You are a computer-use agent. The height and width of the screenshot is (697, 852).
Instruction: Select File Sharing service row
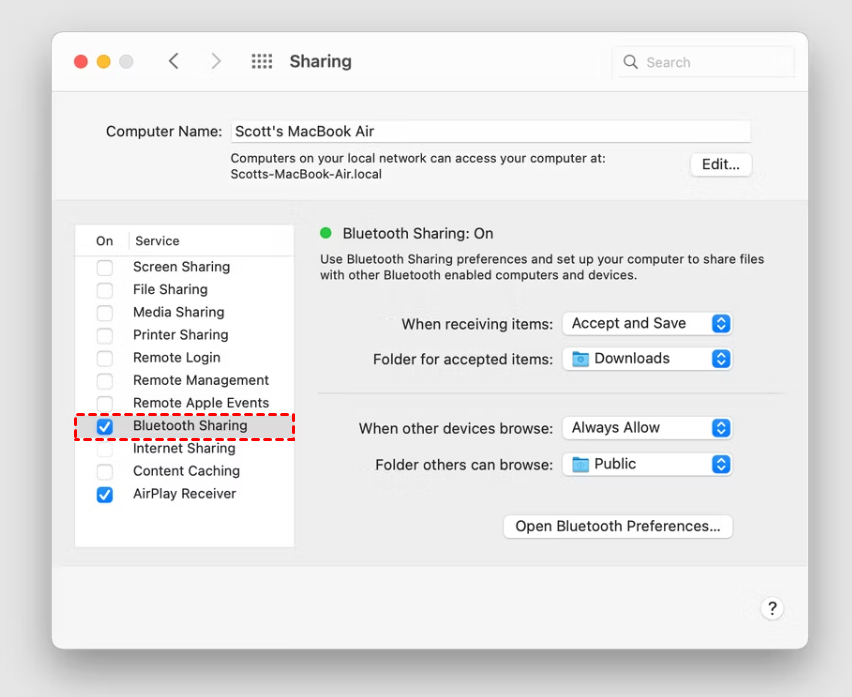pos(185,290)
